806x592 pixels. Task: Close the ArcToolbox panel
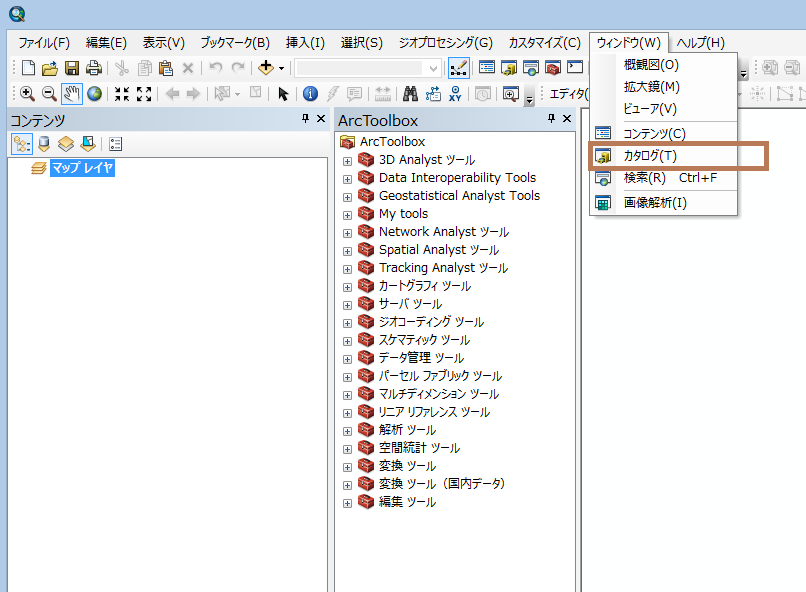pyautogui.click(x=567, y=119)
